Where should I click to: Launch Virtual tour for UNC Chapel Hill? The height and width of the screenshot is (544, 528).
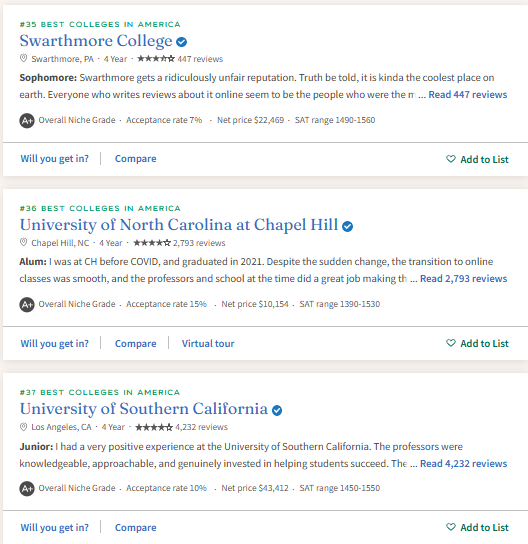pos(208,343)
